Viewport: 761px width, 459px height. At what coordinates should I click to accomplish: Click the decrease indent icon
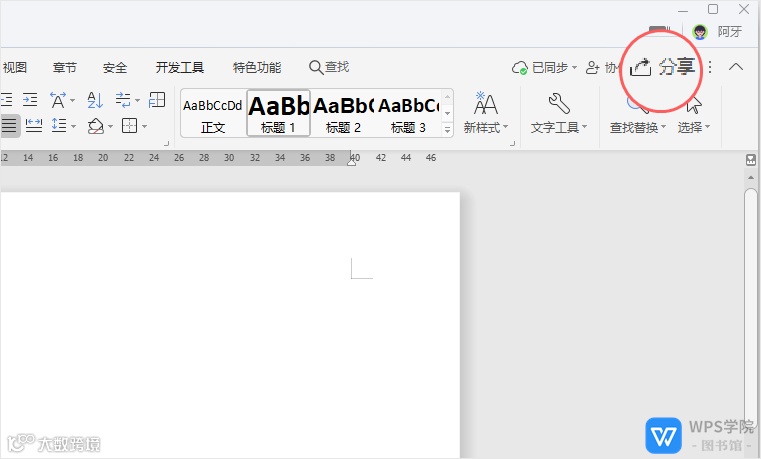click(x=7, y=100)
